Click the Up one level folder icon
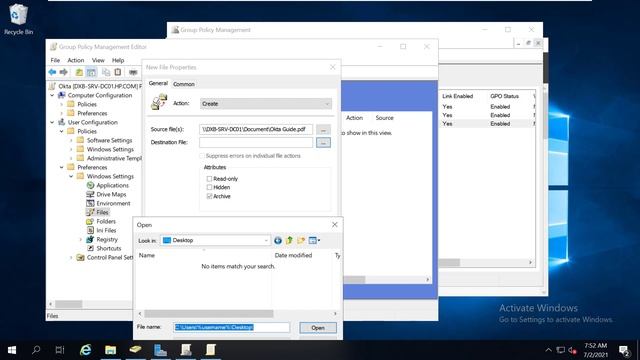 (79, 72)
